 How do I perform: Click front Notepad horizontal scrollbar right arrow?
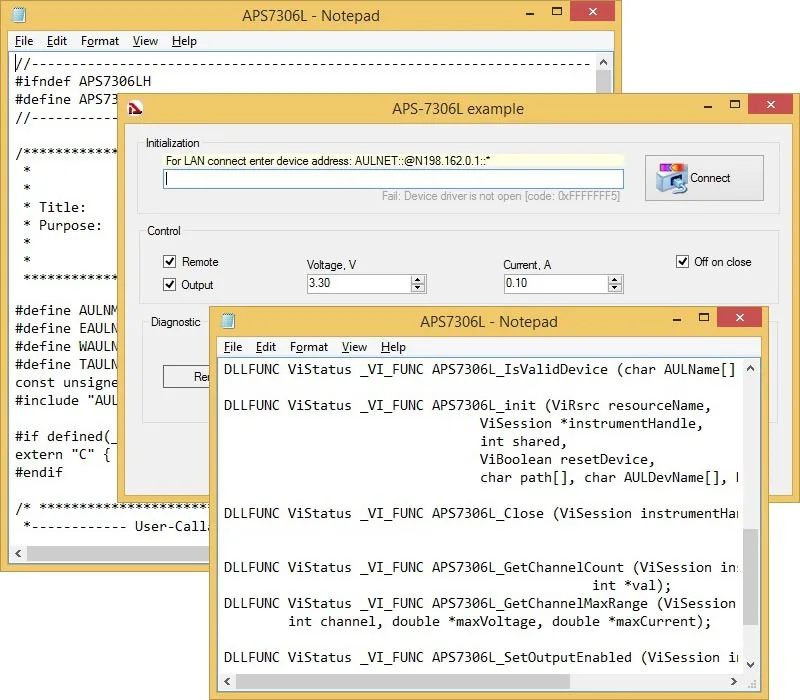point(734,682)
